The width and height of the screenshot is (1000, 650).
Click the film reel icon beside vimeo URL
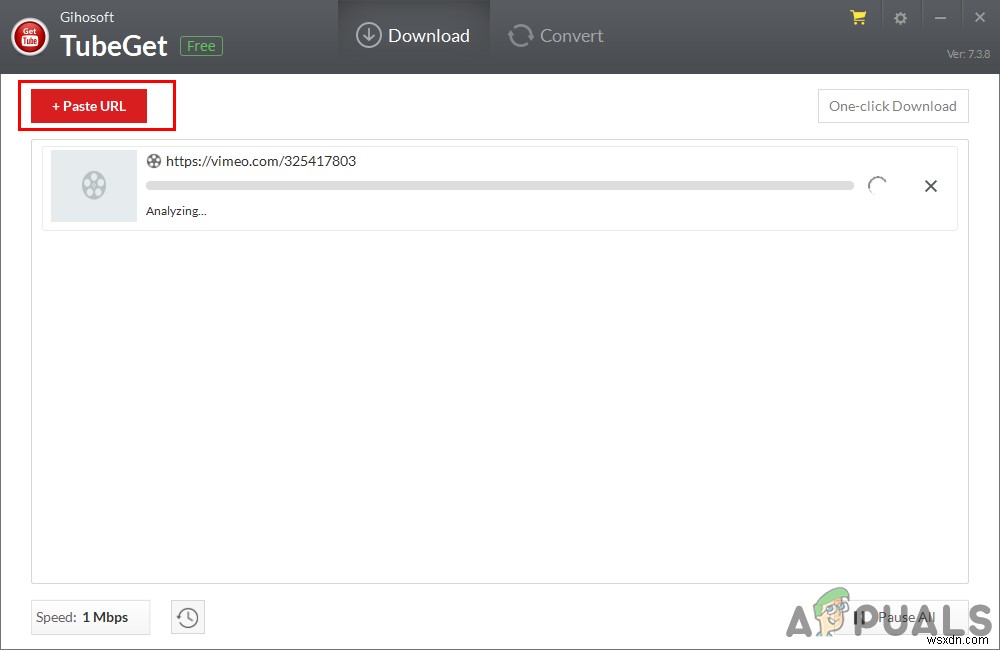(154, 161)
